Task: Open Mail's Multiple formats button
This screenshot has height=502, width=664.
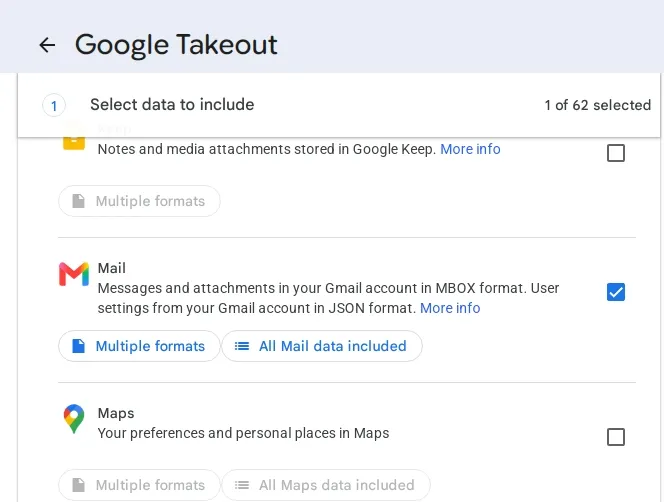Action: tap(139, 346)
